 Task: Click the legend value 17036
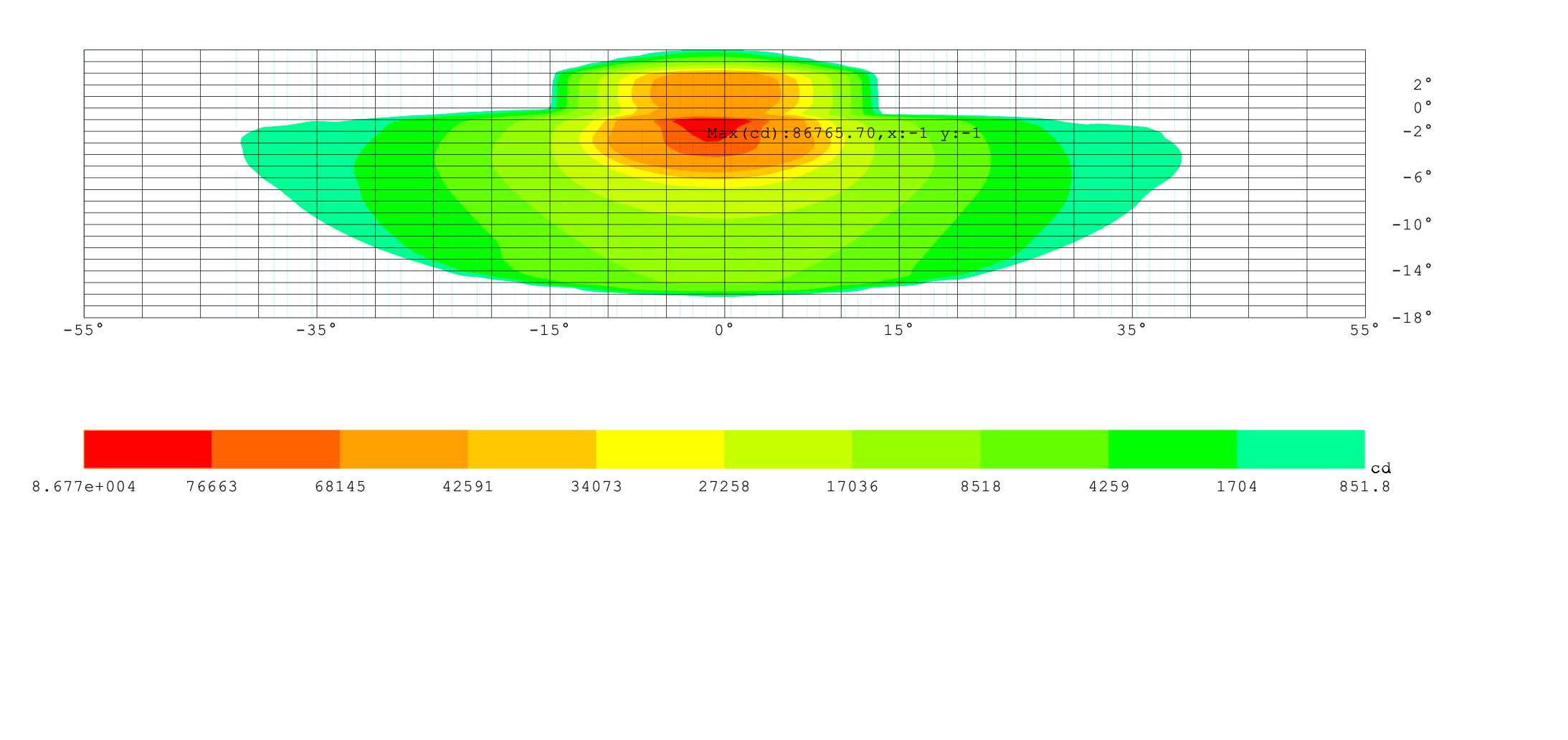pyautogui.click(x=852, y=487)
